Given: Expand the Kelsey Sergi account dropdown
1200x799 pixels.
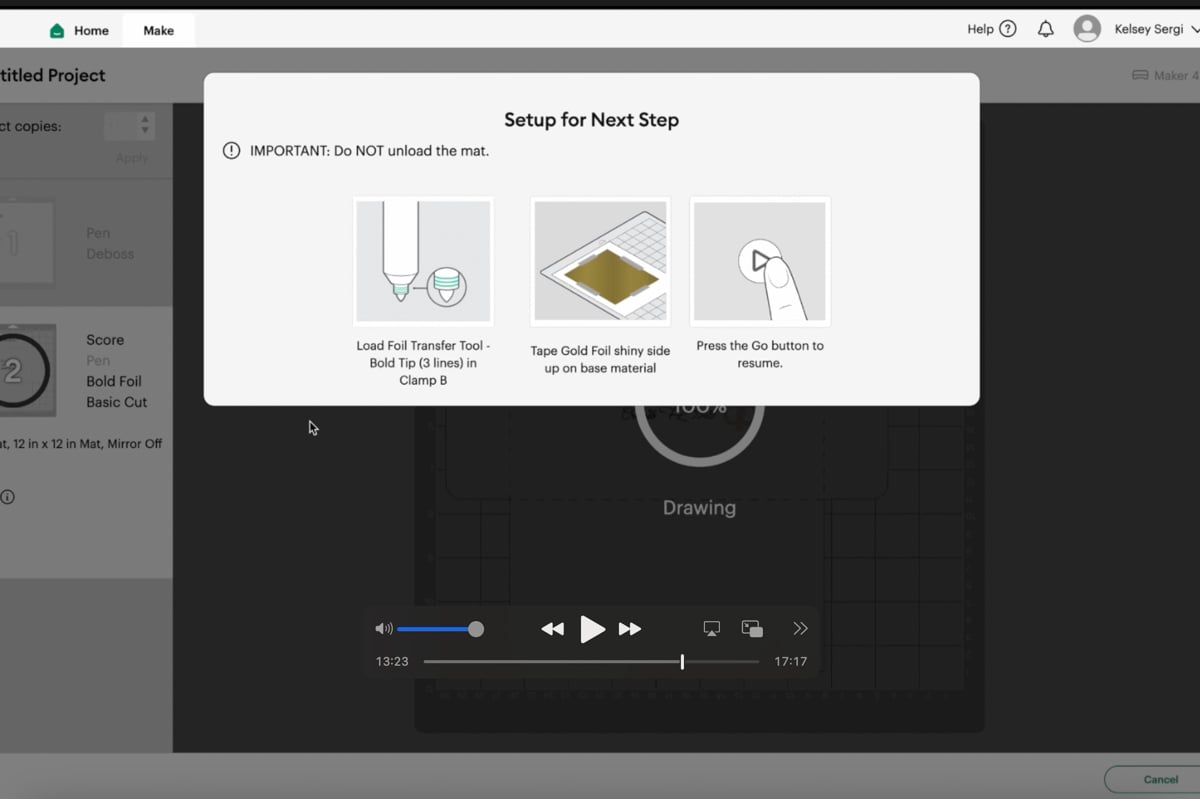Looking at the screenshot, I should coord(1195,30).
